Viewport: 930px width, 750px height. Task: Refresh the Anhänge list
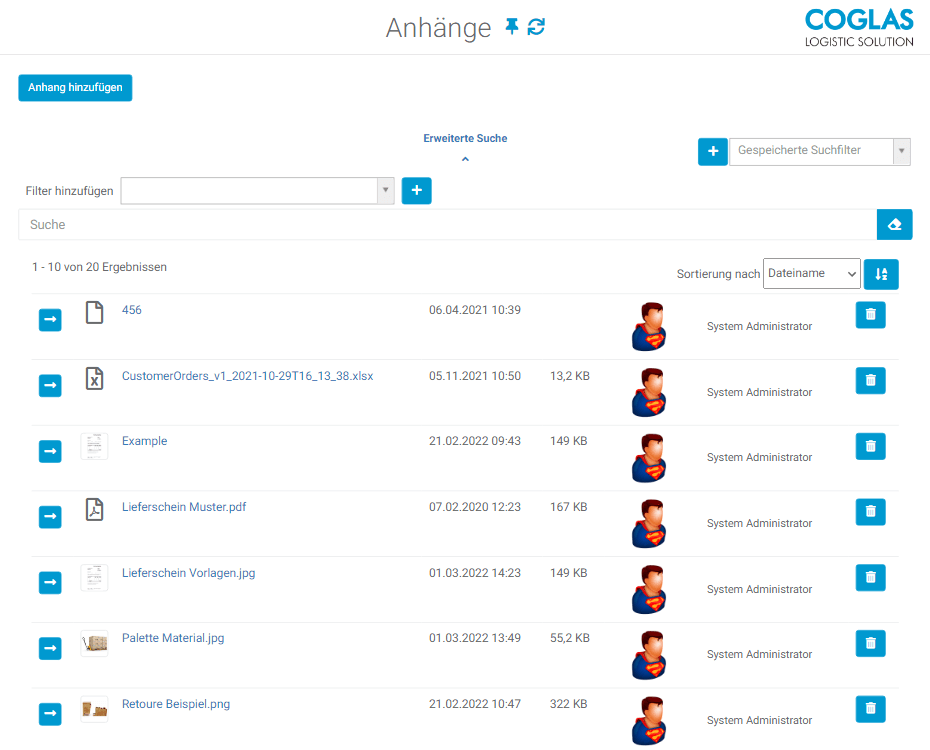click(x=537, y=27)
